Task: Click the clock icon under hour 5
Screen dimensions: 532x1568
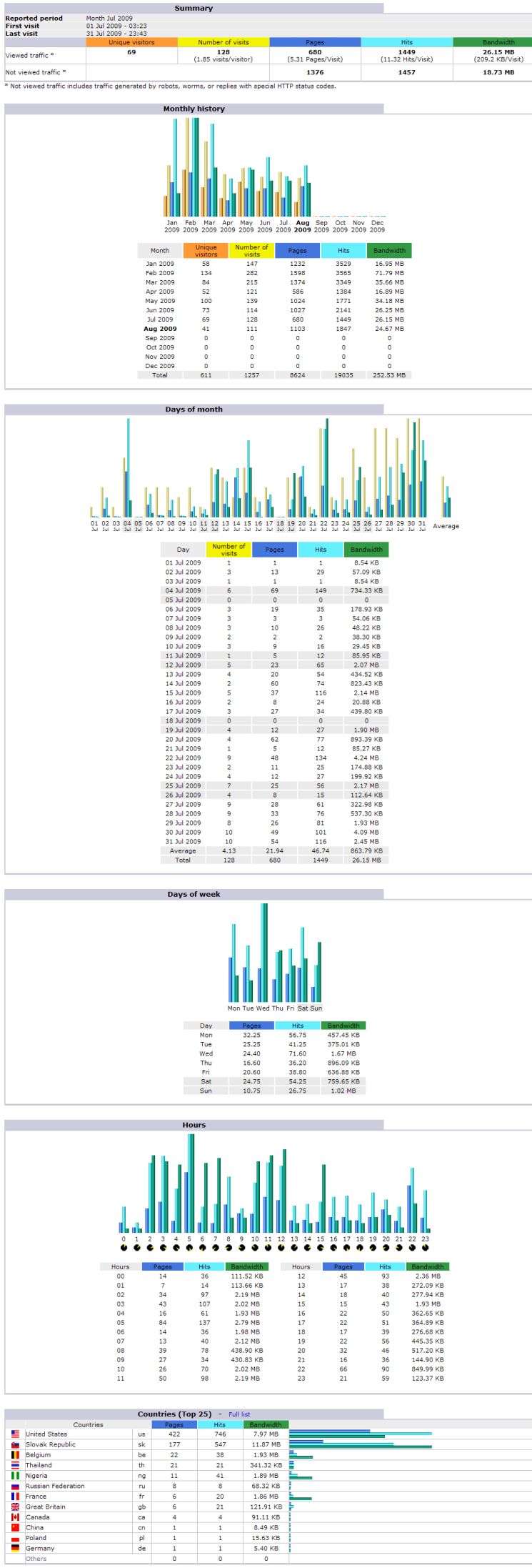Action: point(189,1248)
